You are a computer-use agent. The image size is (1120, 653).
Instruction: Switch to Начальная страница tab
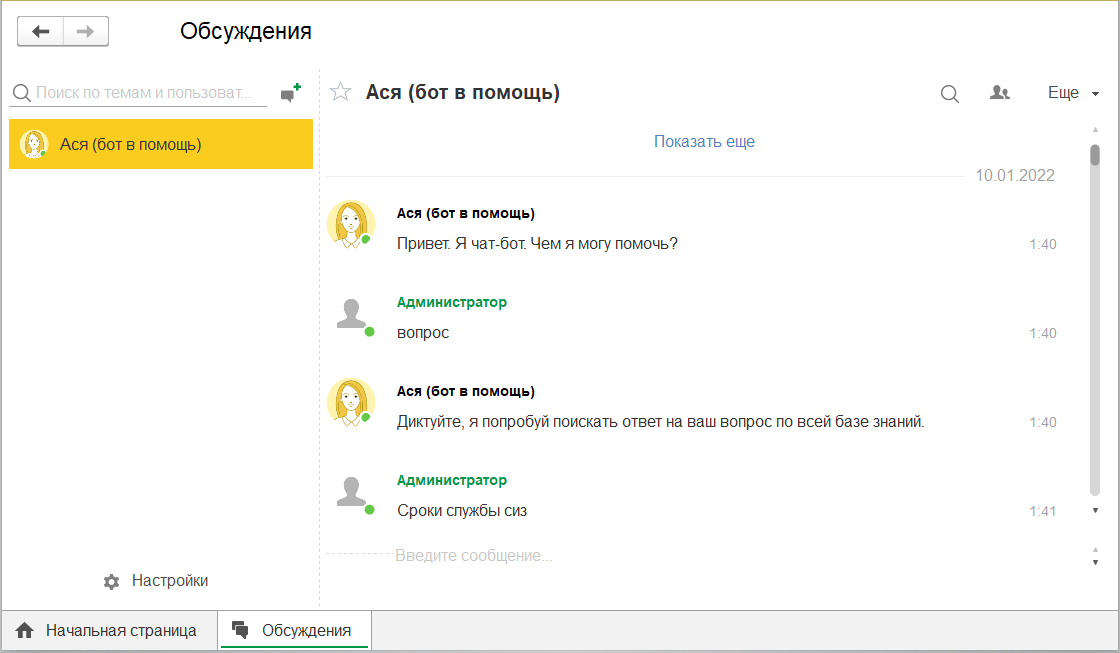click(108, 631)
